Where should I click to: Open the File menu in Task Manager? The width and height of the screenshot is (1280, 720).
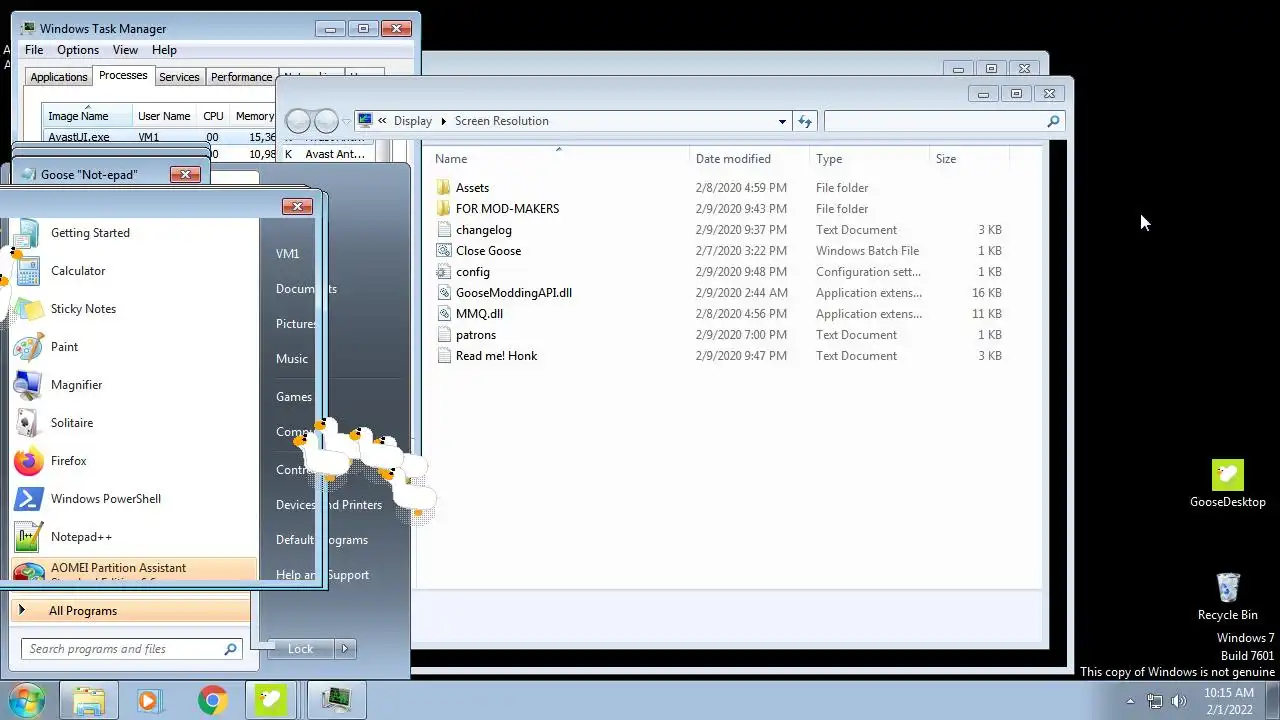tap(34, 50)
